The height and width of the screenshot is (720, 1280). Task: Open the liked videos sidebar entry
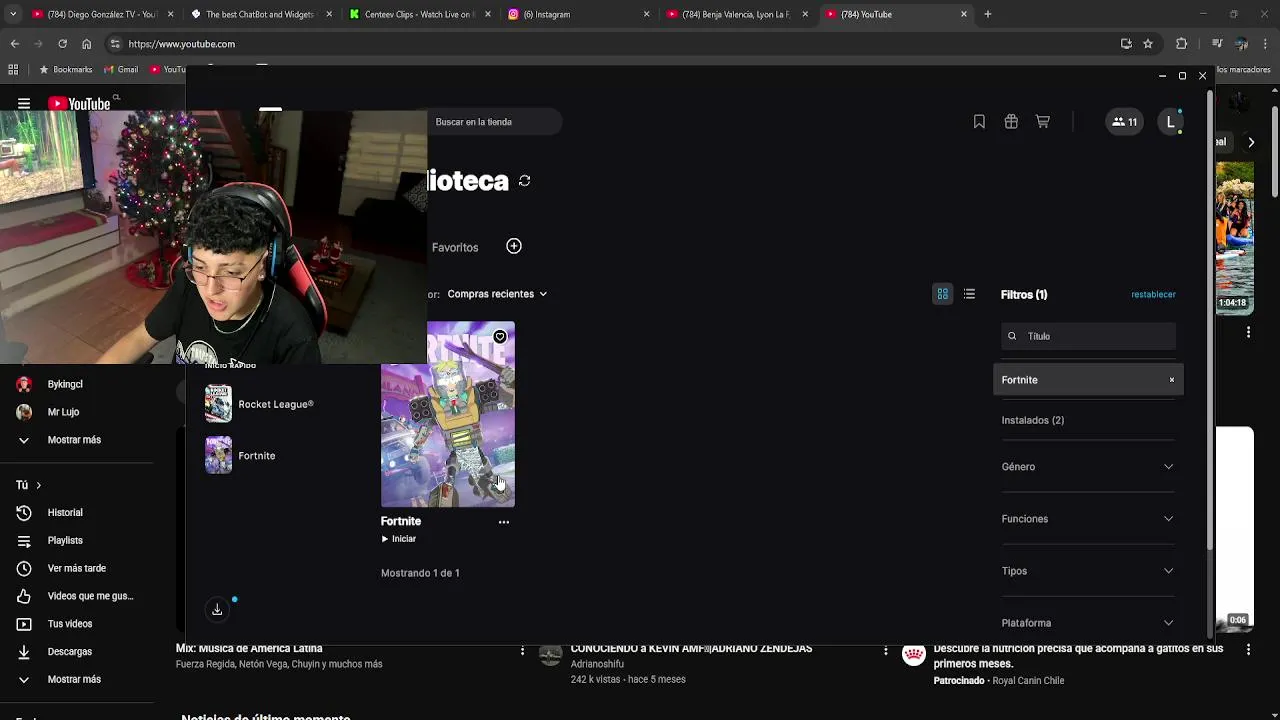pyautogui.click(x=90, y=596)
